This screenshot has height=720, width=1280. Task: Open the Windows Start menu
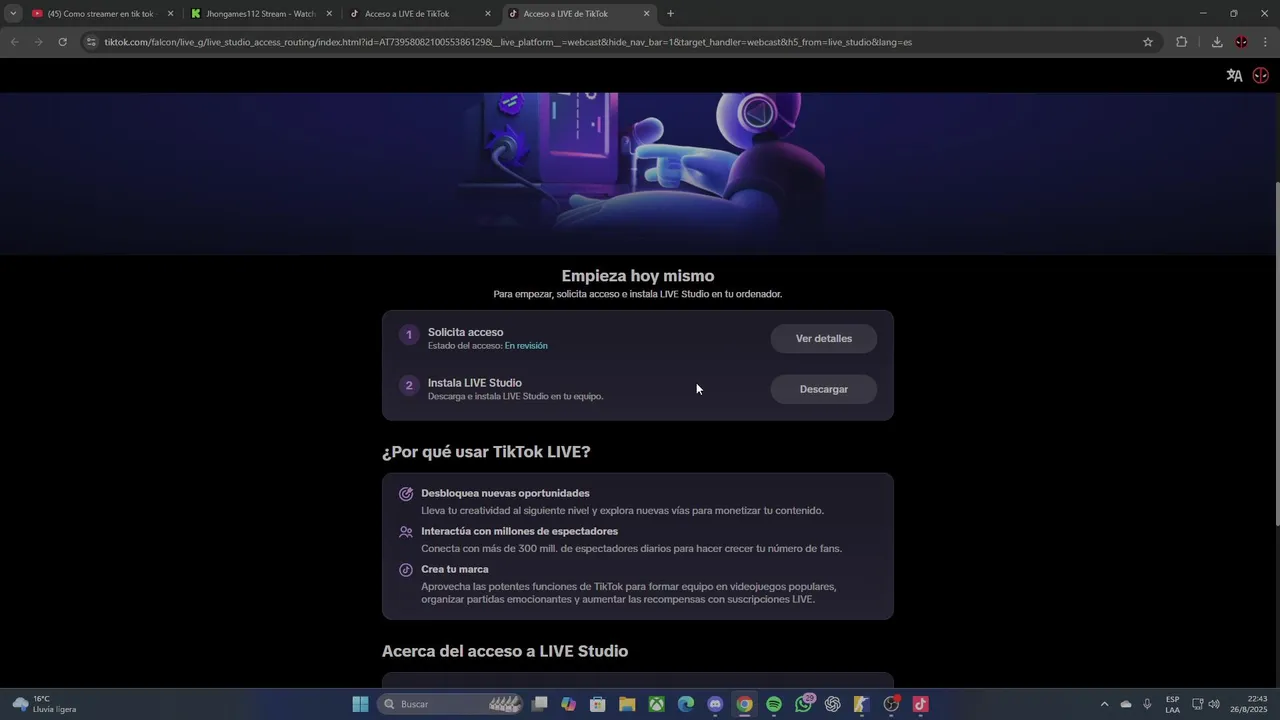(x=360, y=704)
